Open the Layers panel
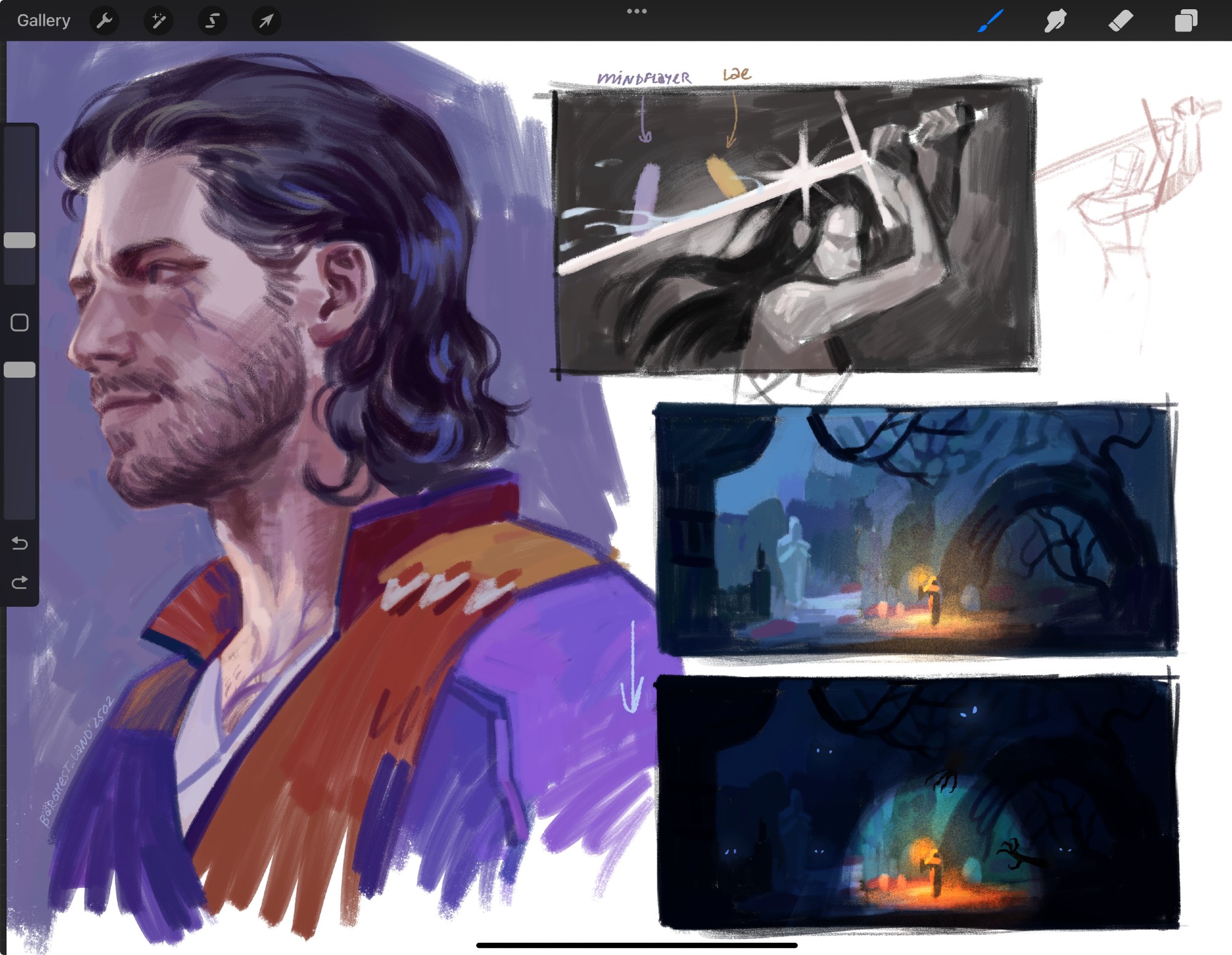This screenshot has height=955, width=1232. (1186, 21)
